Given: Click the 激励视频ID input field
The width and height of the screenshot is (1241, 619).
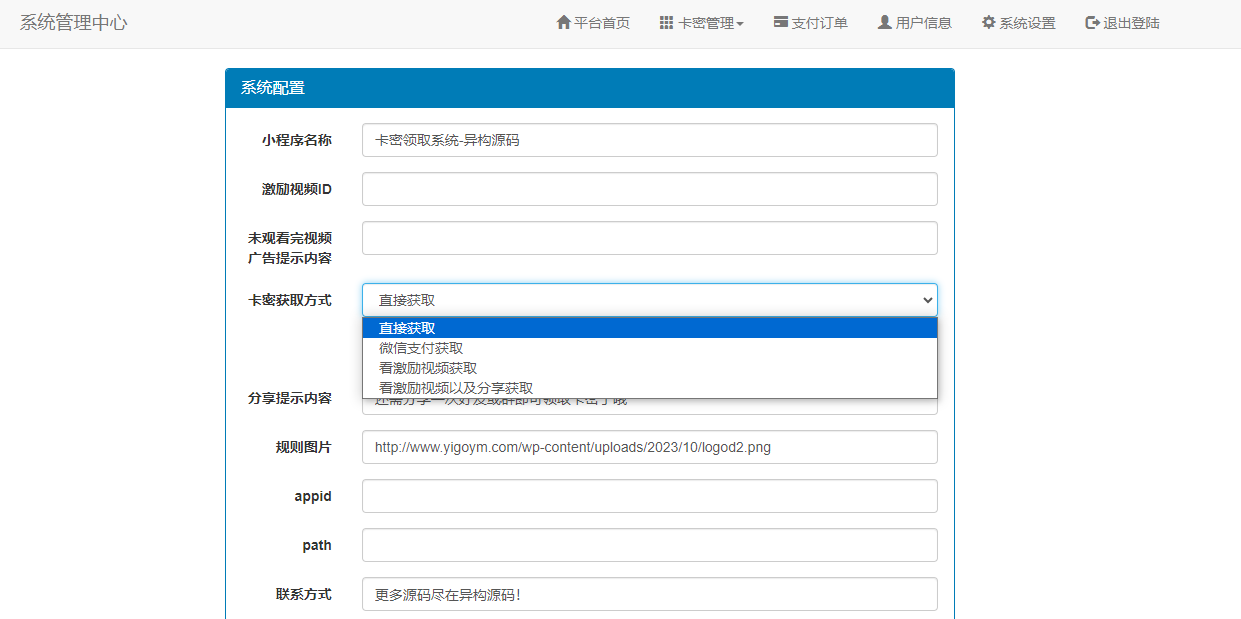Looking at the screenshot, I should [x=650, y=188].
